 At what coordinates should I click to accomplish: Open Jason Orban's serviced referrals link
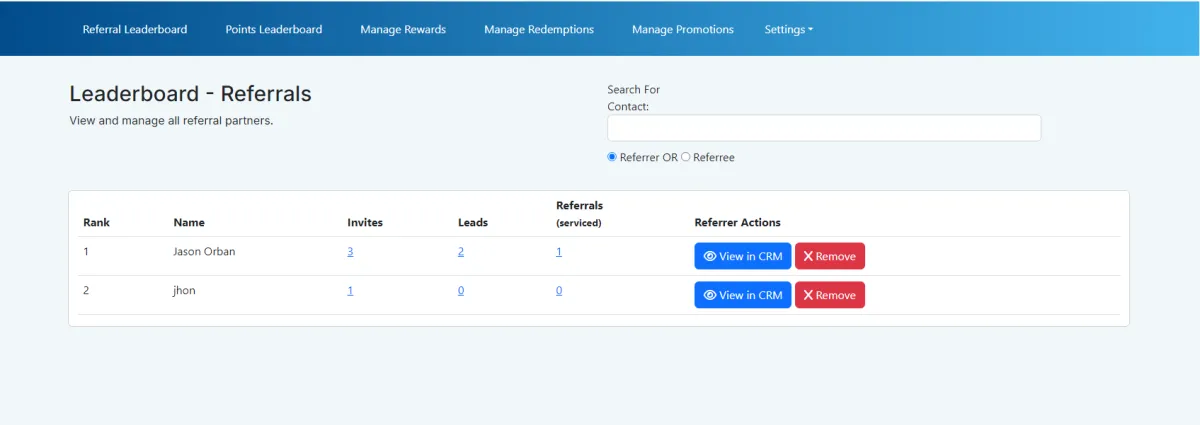(559, 252)
